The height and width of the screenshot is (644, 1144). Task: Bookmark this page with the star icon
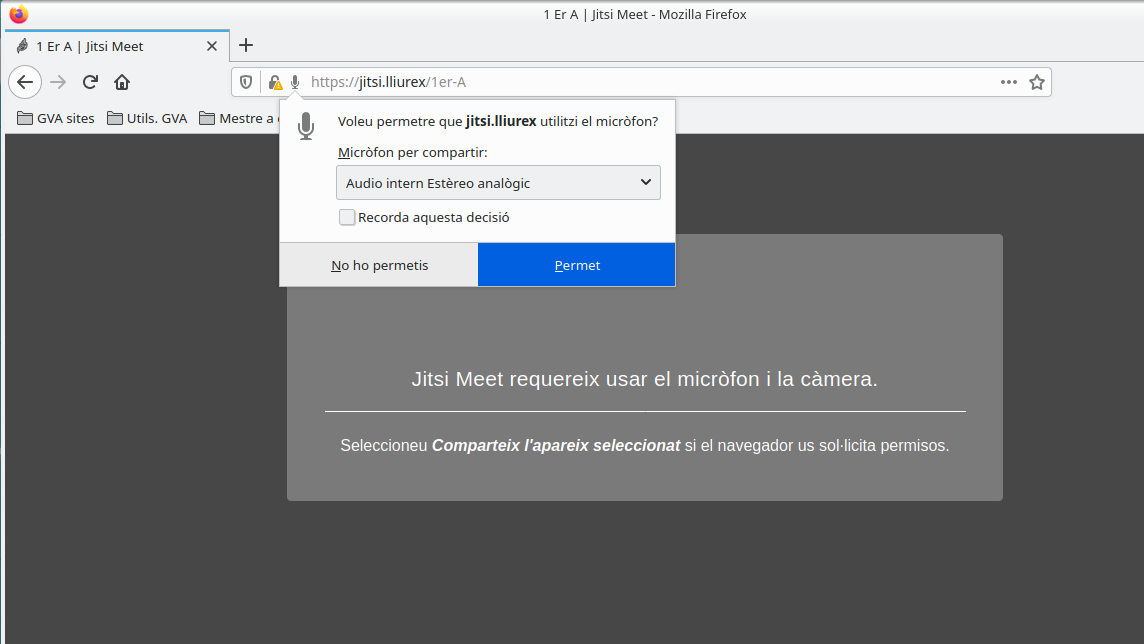pyautogui.click(x=1037, y=82)
